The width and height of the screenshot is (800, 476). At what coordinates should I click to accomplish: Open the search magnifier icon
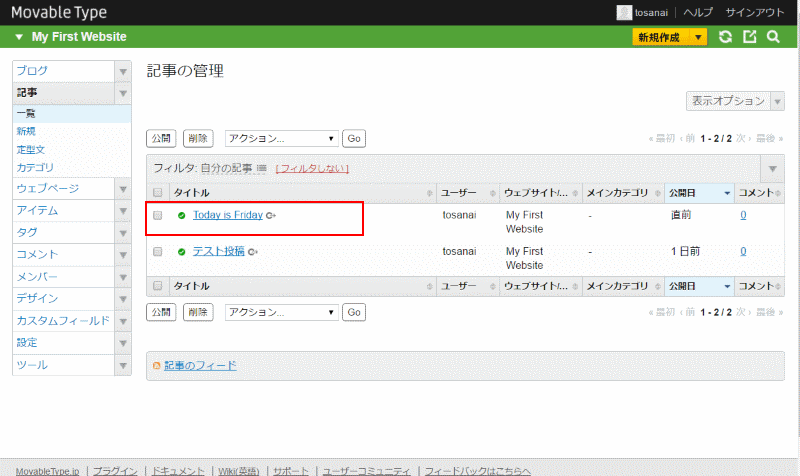773,37
